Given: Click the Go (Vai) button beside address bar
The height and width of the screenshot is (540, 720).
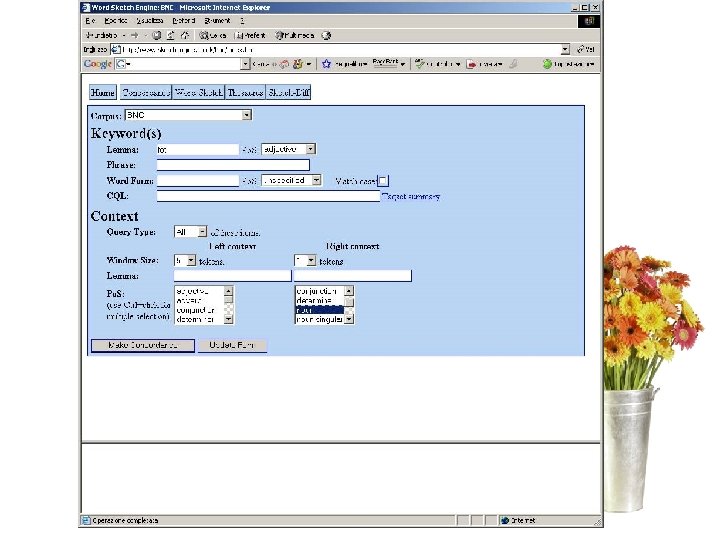Looking at the screenshot, I should coord(586,49).
